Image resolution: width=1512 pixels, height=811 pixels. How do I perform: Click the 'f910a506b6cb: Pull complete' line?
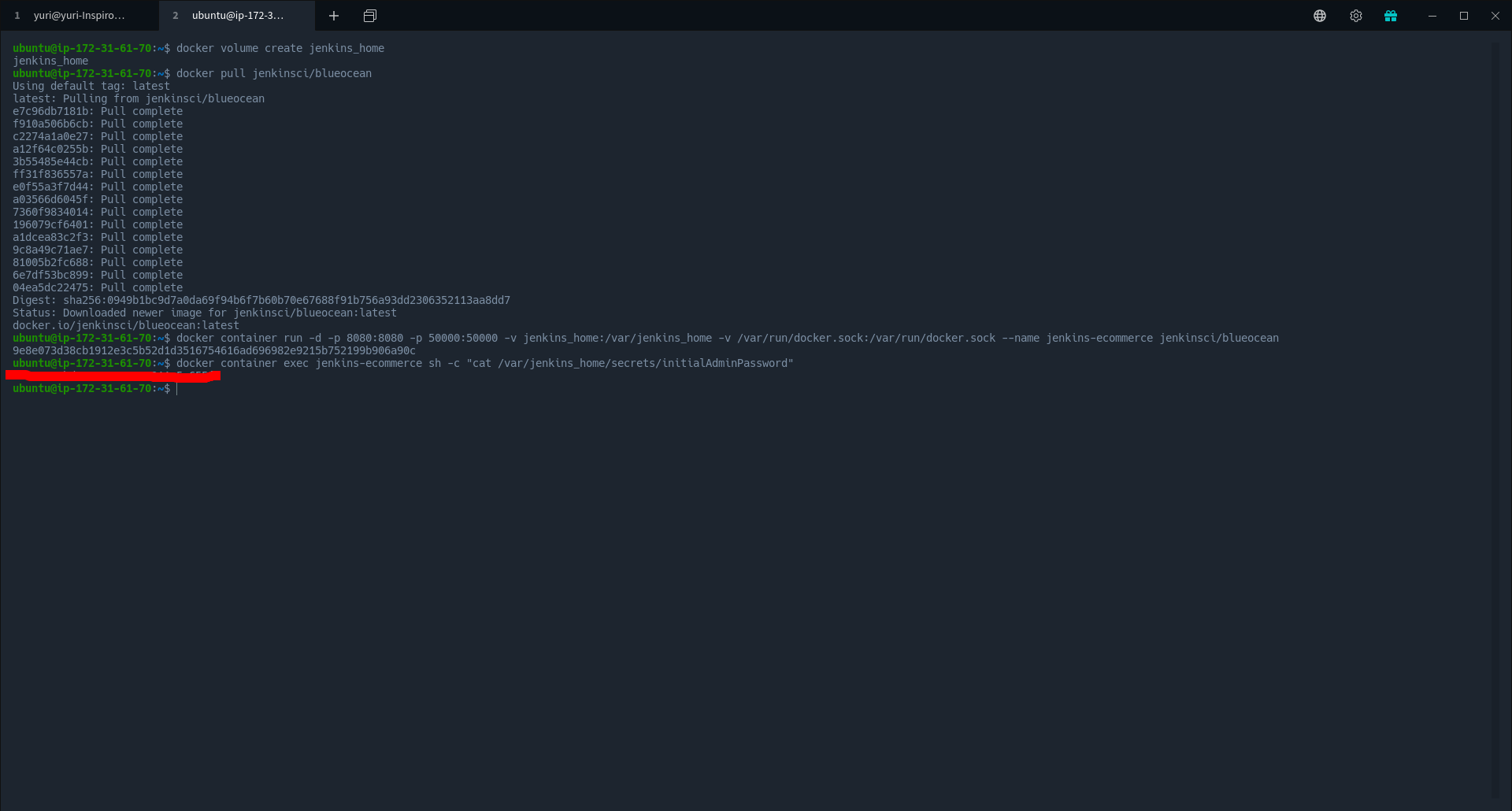pos(98,124)
